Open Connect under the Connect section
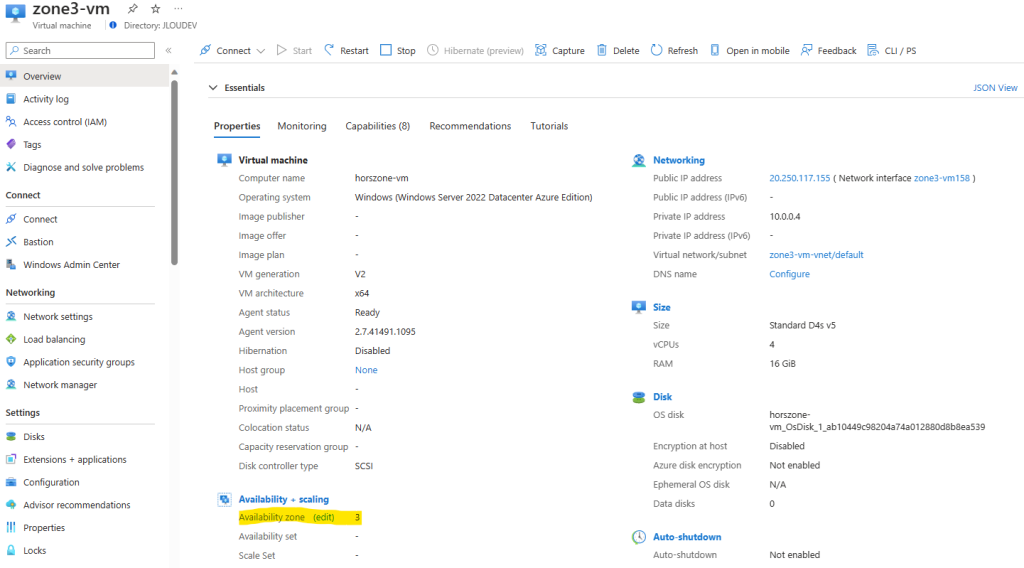The height and width of the screenshot is (568, 1024). (40, 219)
